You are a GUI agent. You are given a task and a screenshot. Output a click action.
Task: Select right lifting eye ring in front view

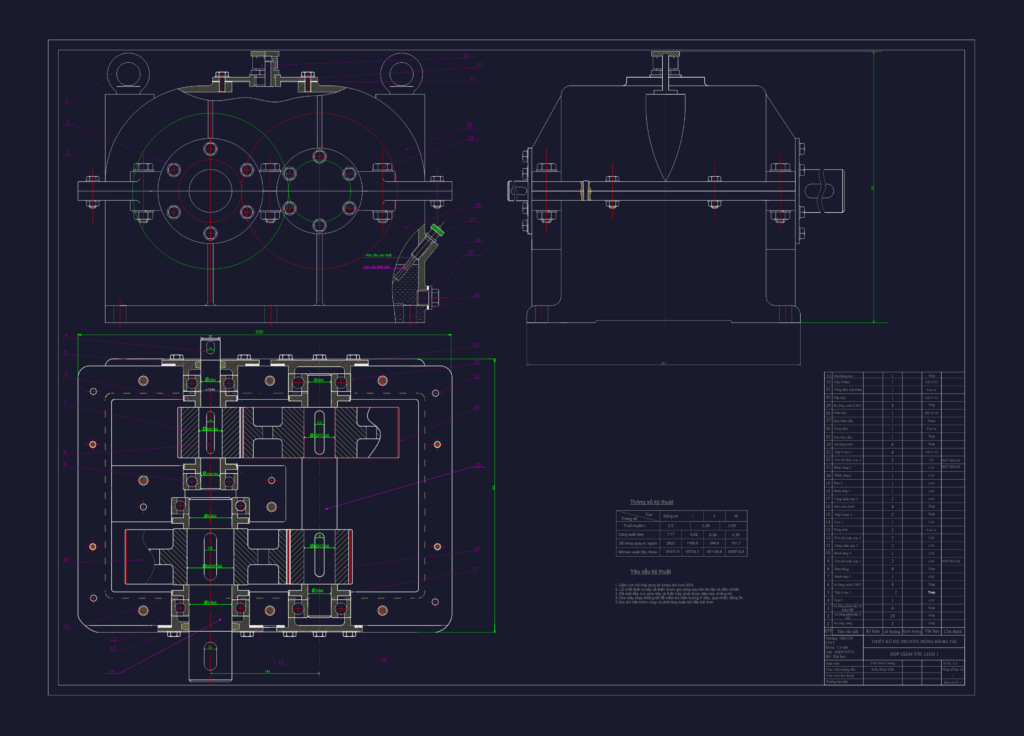[402, 75]
